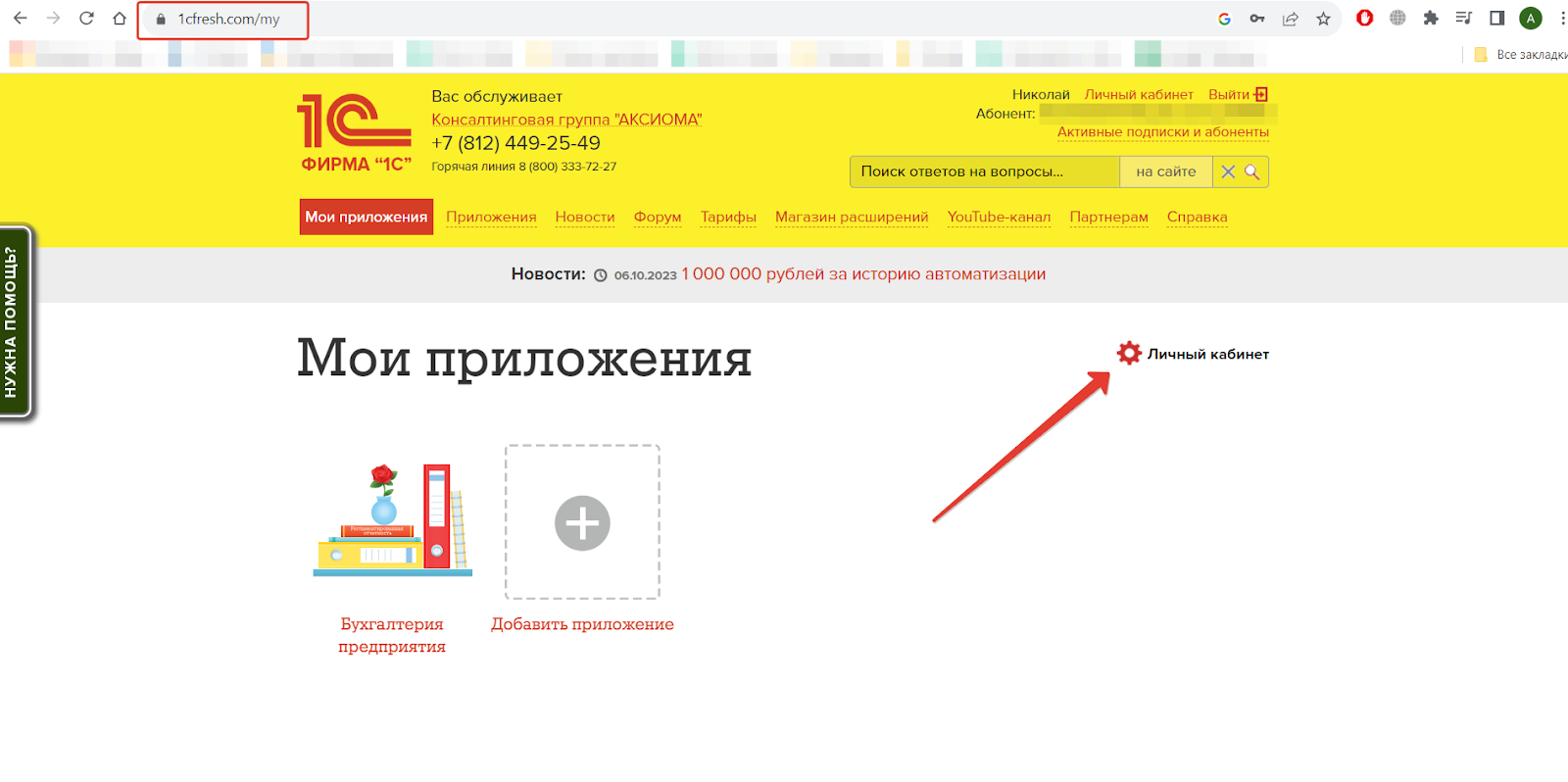Open the Opera red extension icon
Screen dimensions: 1568x782
[x=1364, y=18]
